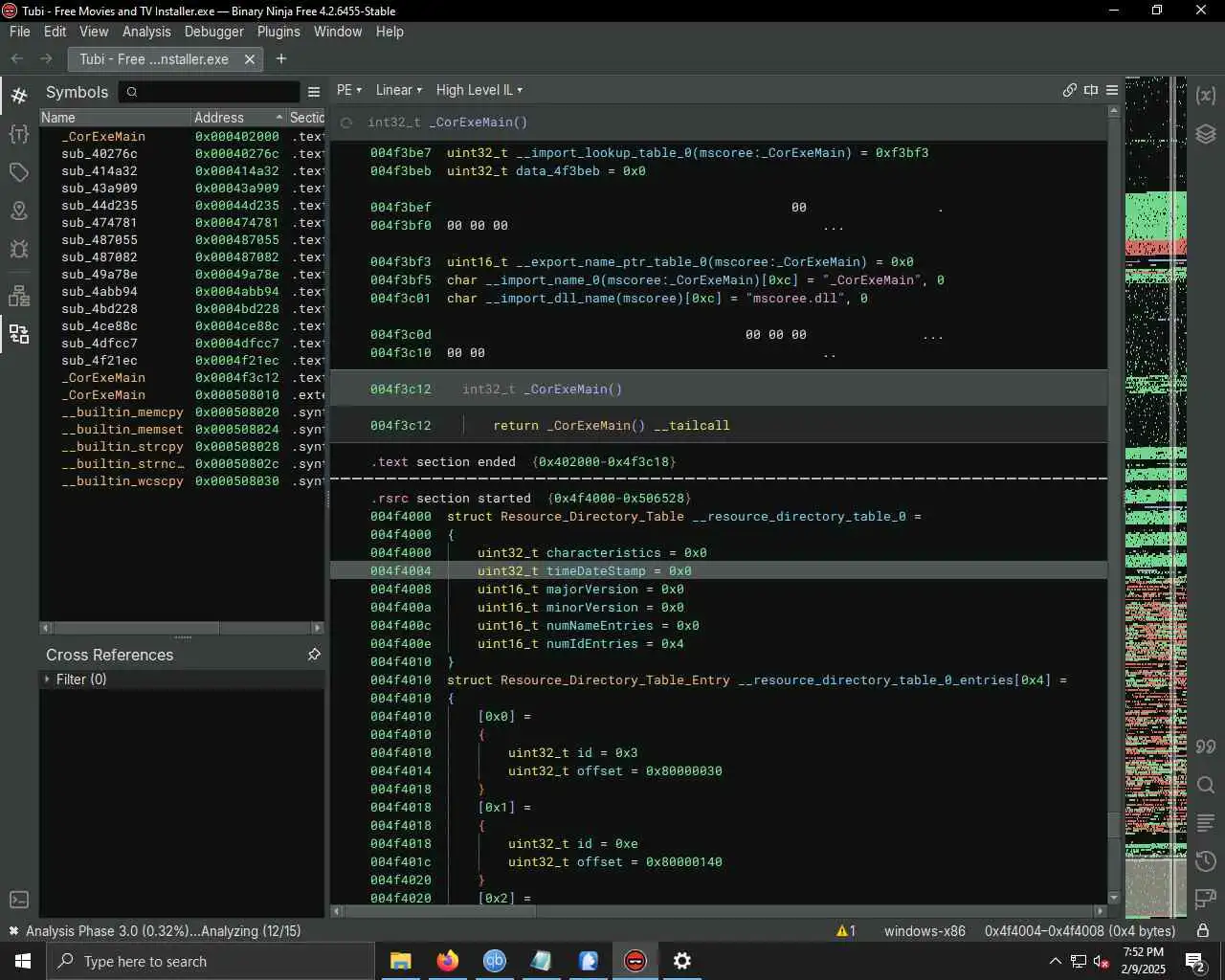Click the address range 0x4f4004-0x4f4008 status
Viewport: 1225px width, 980px height.
1080,930
